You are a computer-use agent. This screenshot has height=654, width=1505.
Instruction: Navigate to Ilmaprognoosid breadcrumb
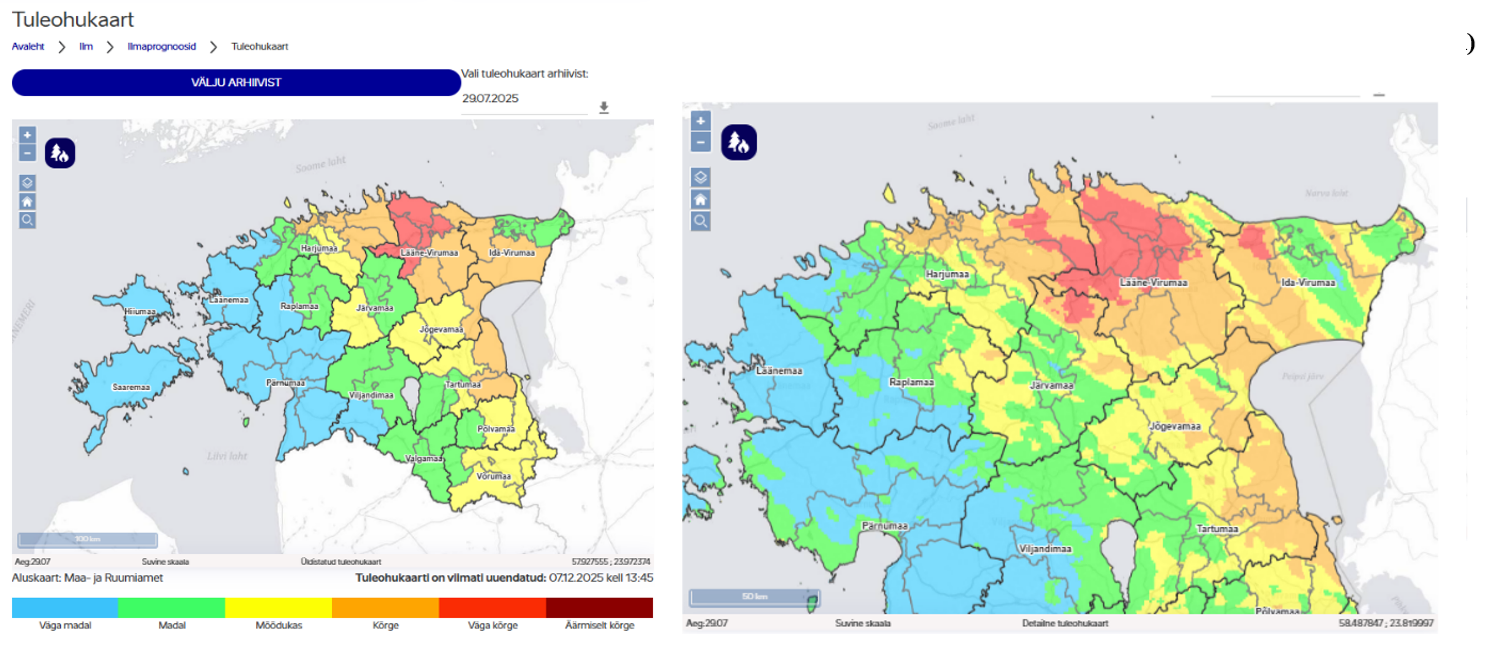162,46
